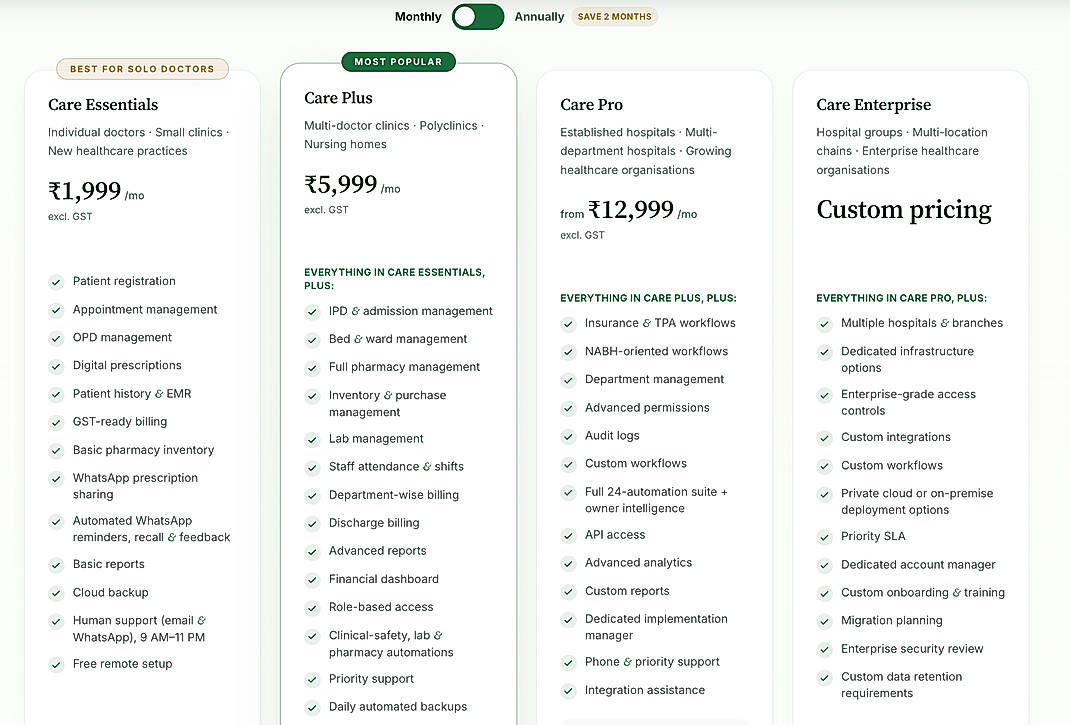Click the Full pharmacy management feature text
Viewport: 1070px width, 725px height.
tap(404, 367)
